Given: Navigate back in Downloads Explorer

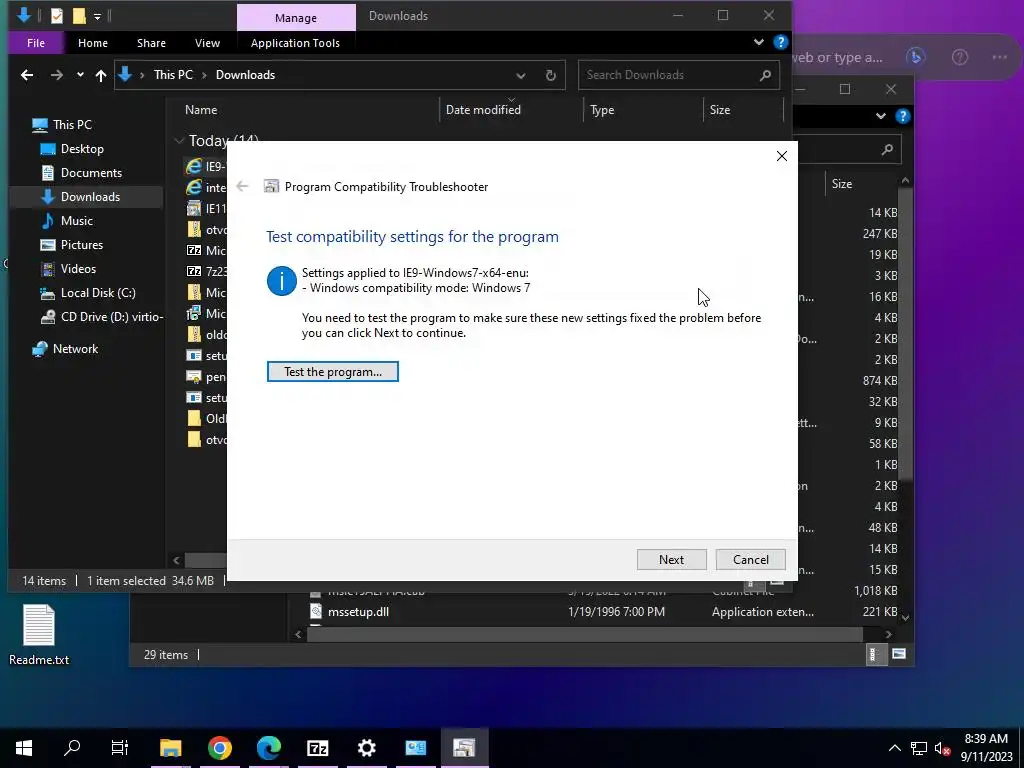Looking at the screenshot, I should 27,75.
